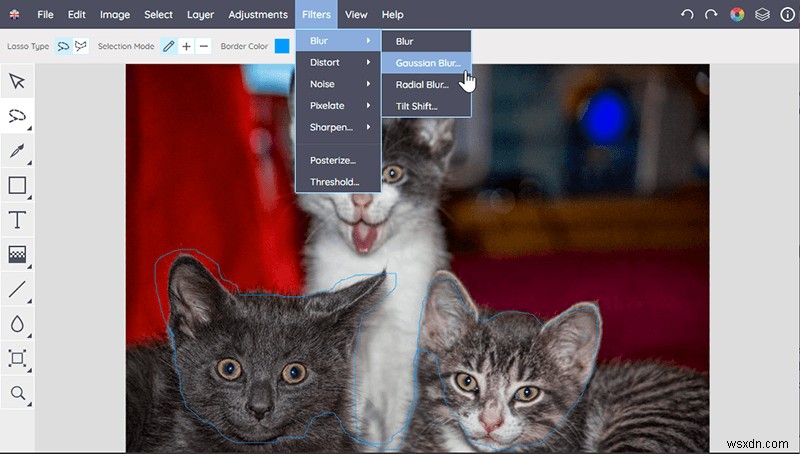Set selection mode to add (plus)
The height and width of the screenshot is (454, 800).
(x=187, y=46)
